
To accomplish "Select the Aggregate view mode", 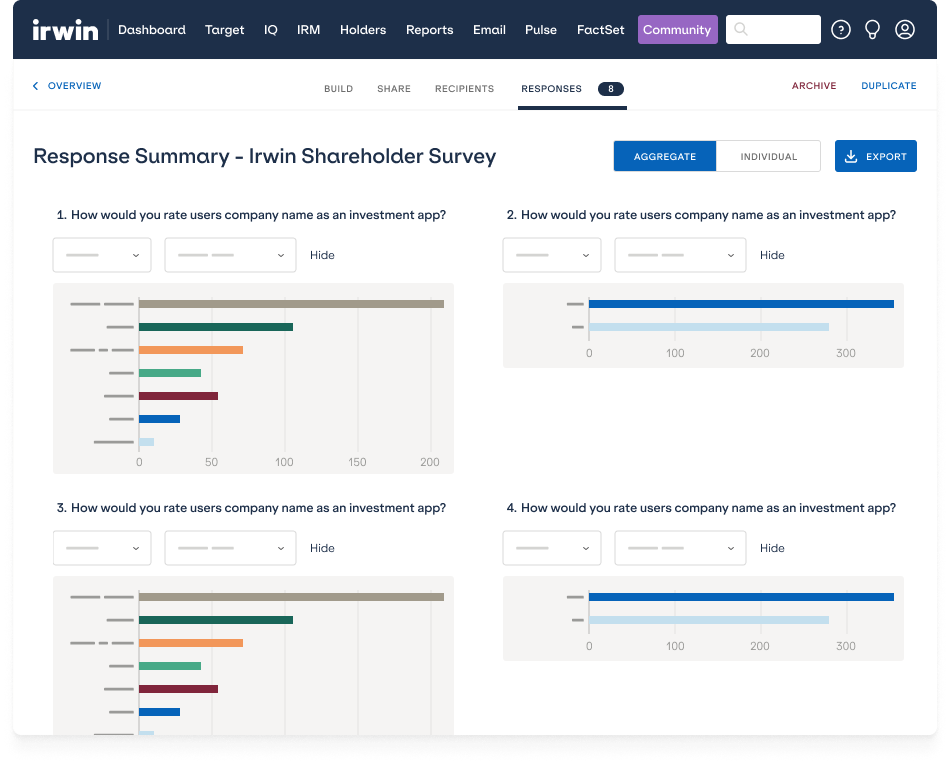I will (665, 156).
